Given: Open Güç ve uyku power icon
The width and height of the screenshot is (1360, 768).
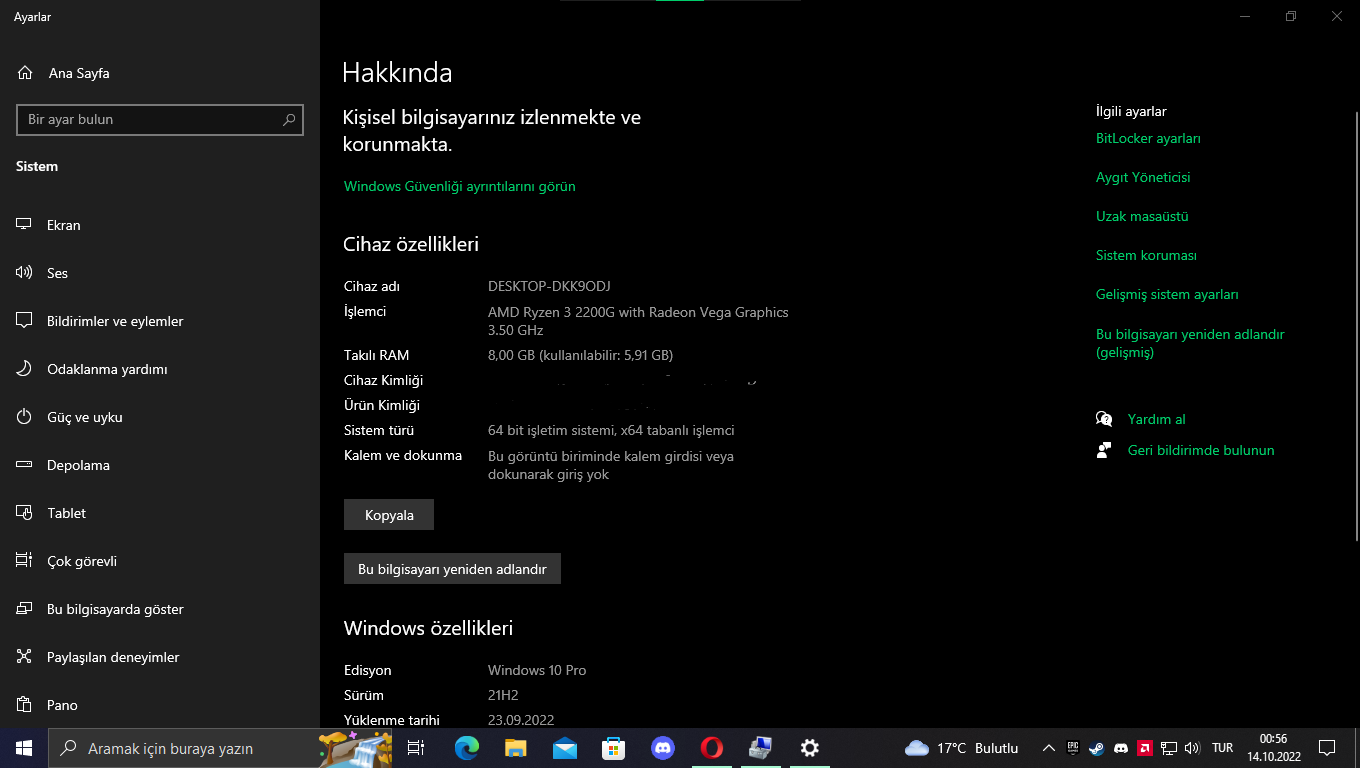Looking at the screenshot, I should [24, 417].
